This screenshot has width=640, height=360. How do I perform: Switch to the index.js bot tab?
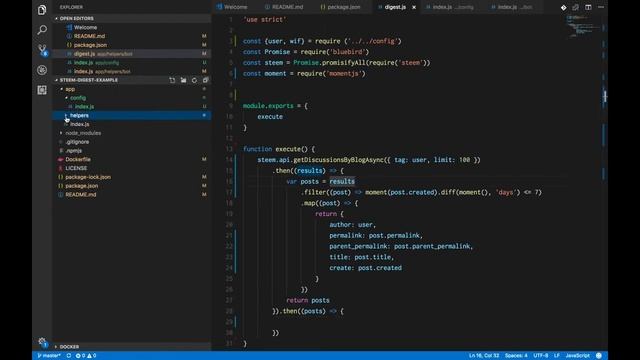[513, 7]
